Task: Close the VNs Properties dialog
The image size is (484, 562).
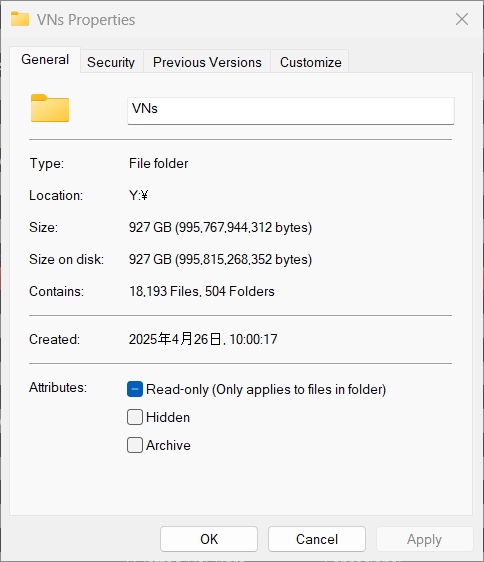Action: click(x=462, y=19)
